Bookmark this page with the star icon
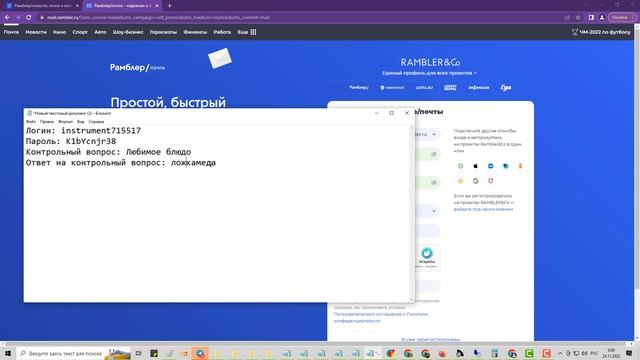Viewport: 640px width, 360px height. tap(578, 18)
